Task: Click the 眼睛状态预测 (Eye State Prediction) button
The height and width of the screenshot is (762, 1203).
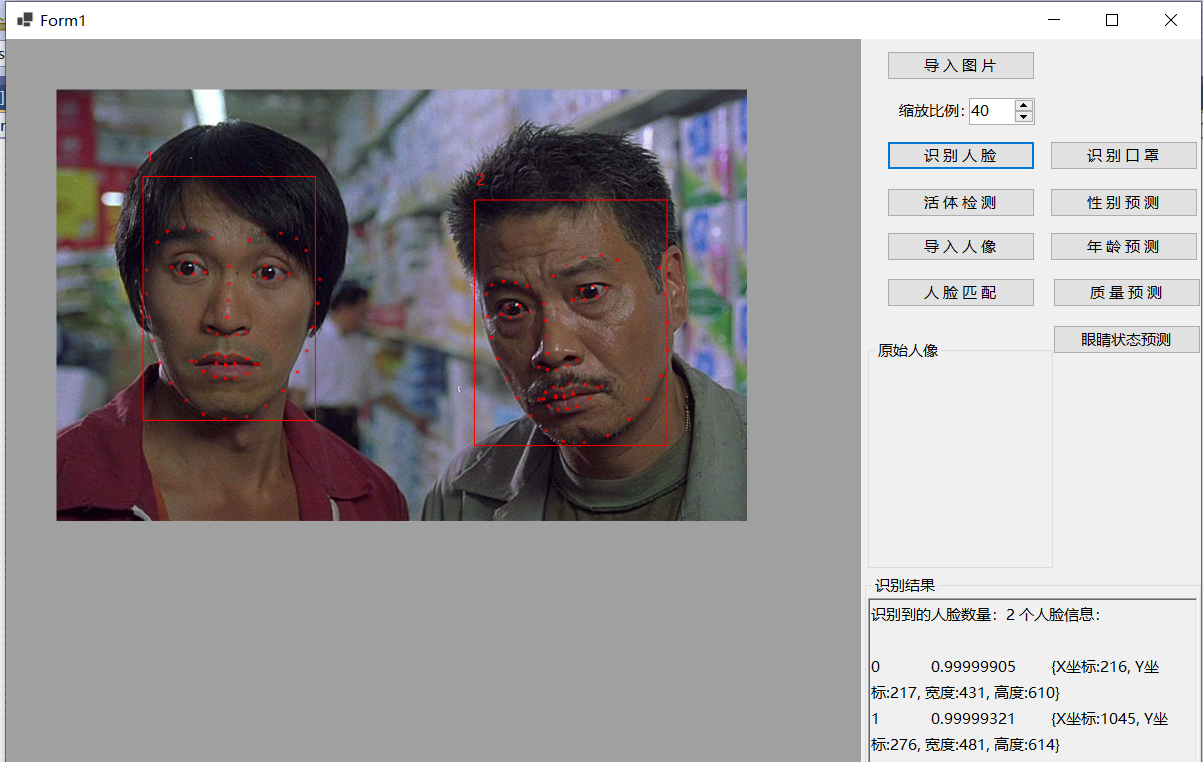Action: [x=1126, y=339]
